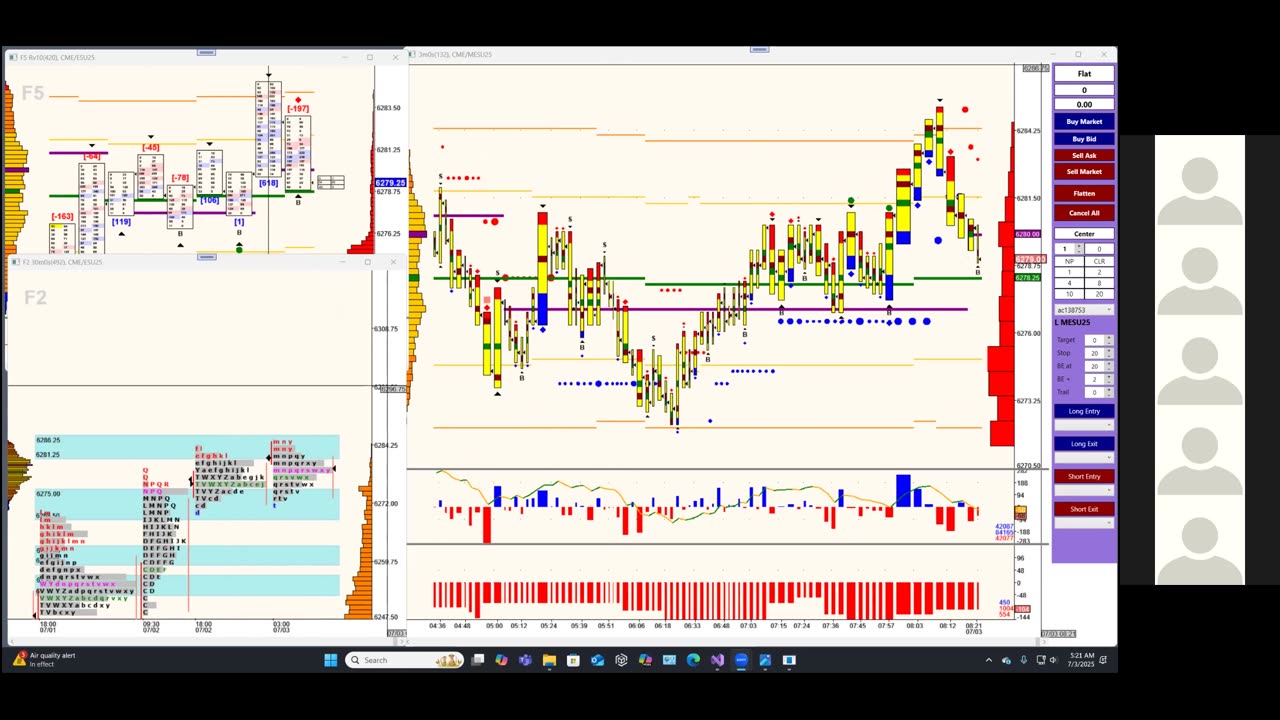This screenshot has height=720, width=1280.
Task: Open the Windows Start menu
Action: coord(331,660)
